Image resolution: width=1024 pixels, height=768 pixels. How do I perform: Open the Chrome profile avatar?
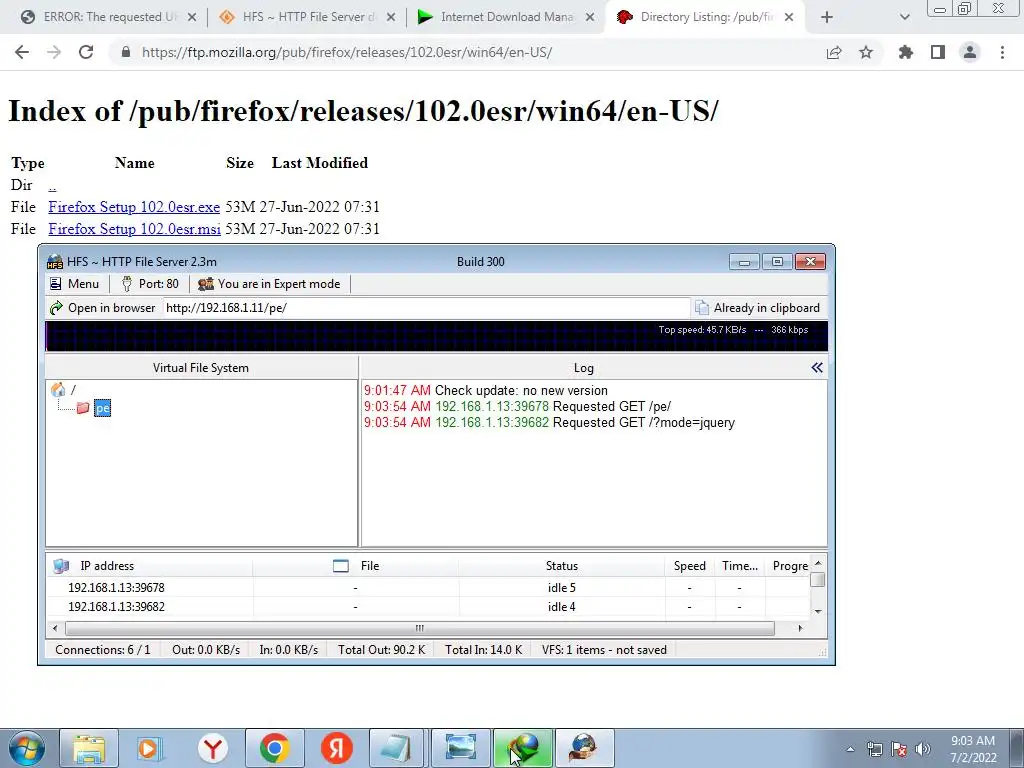pyautogui.click(x=970, y=52)
